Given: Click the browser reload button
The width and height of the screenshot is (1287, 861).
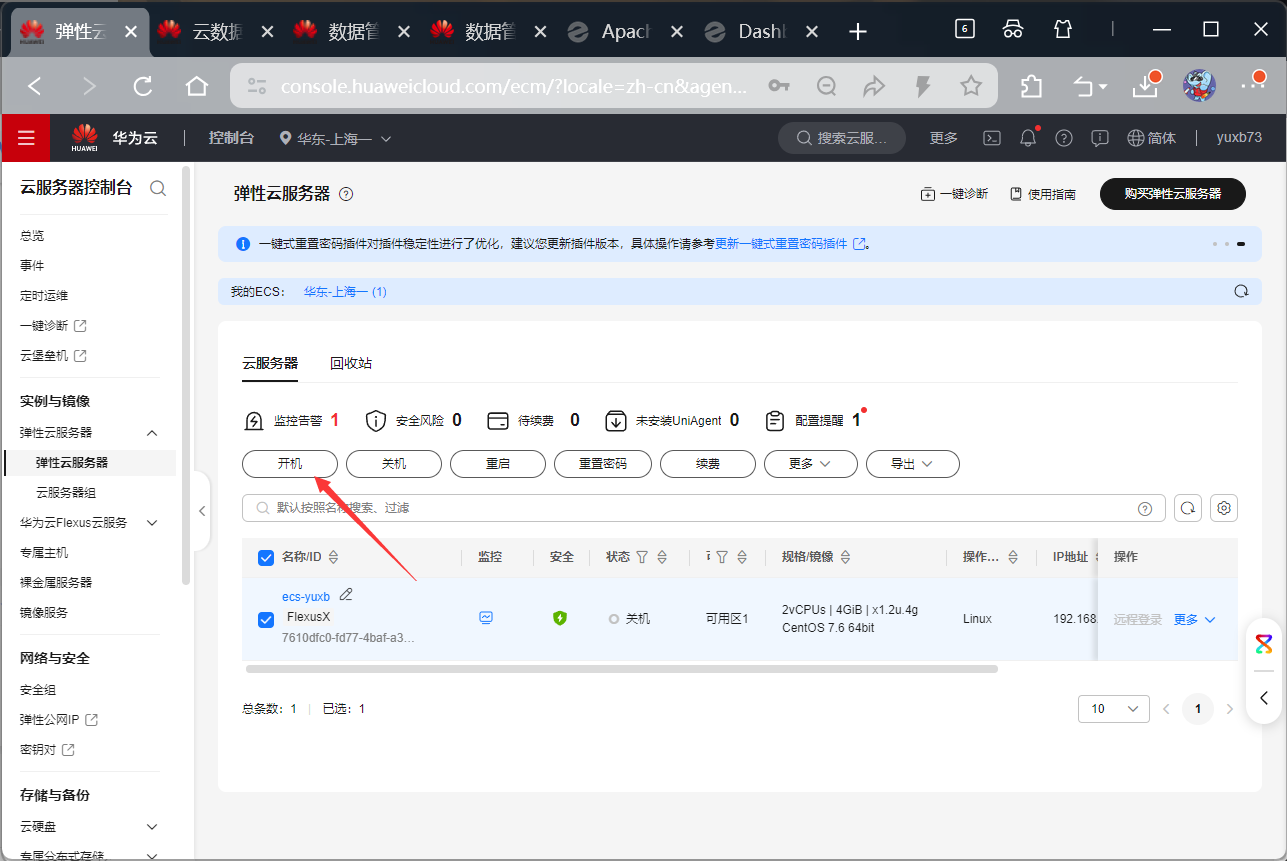Looking at the screenshot, I should coord(142,87).
